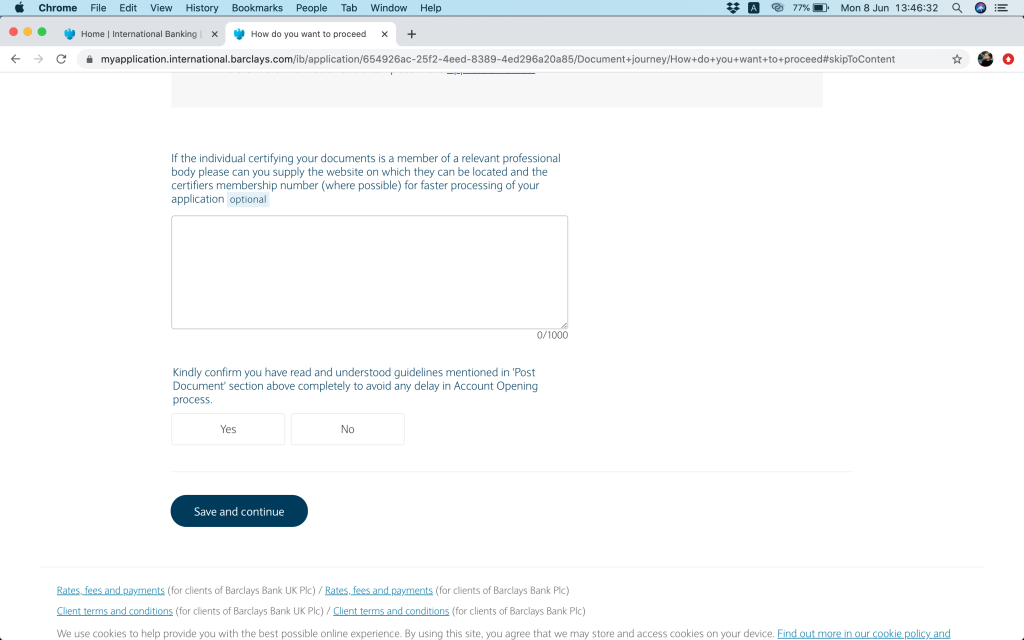Open new tab with plus icon

pos(411,34)
